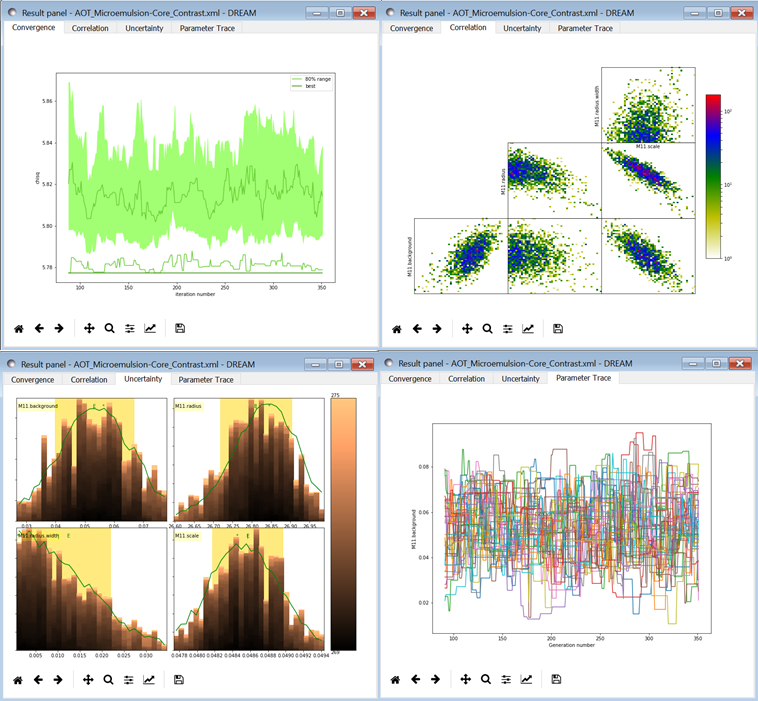Open Configure subplots under the convergence plot
758x701 pixels.
129,328
